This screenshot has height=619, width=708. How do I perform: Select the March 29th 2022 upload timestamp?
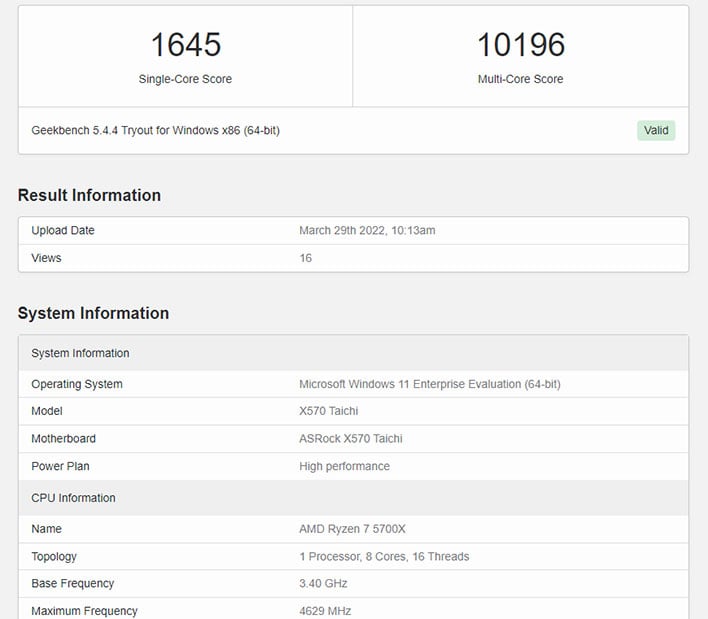pyautogui.click(x=367, y=230)
